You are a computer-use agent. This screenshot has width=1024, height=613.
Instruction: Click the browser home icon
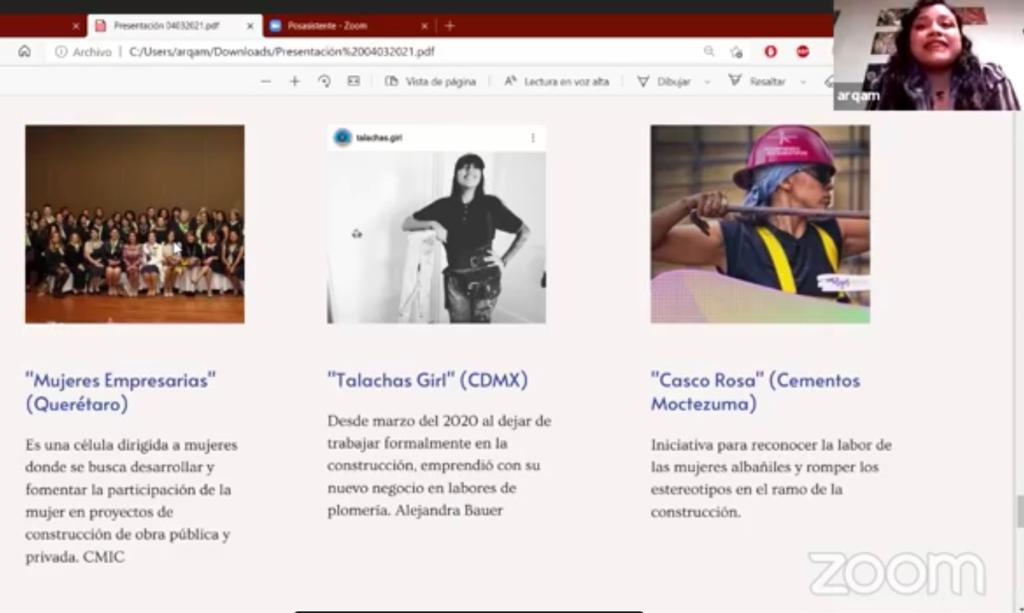pyautogui.click(x=24, y=51)
